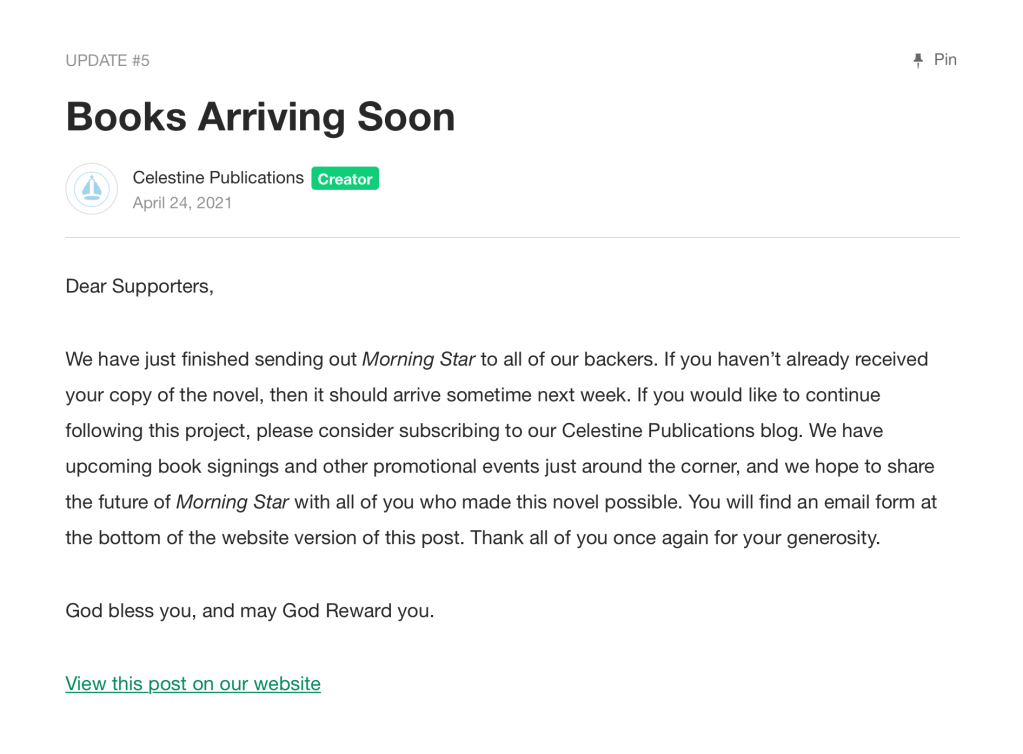Click the pushpin icon beside Pin
The height and width of the screenshot is (754, 1023).
[918, 60]
